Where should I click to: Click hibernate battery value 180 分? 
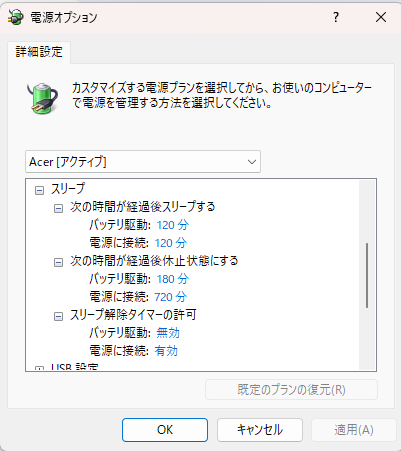pos(172,279)
